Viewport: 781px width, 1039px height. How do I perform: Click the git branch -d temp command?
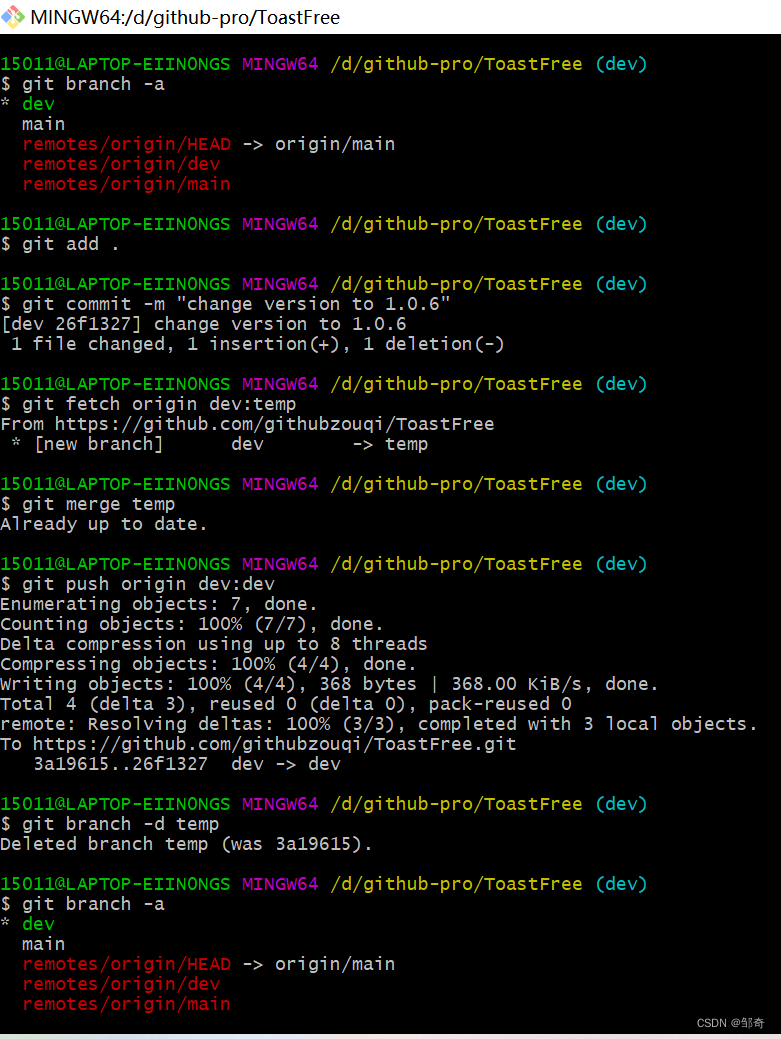click(x=110, y=824)
